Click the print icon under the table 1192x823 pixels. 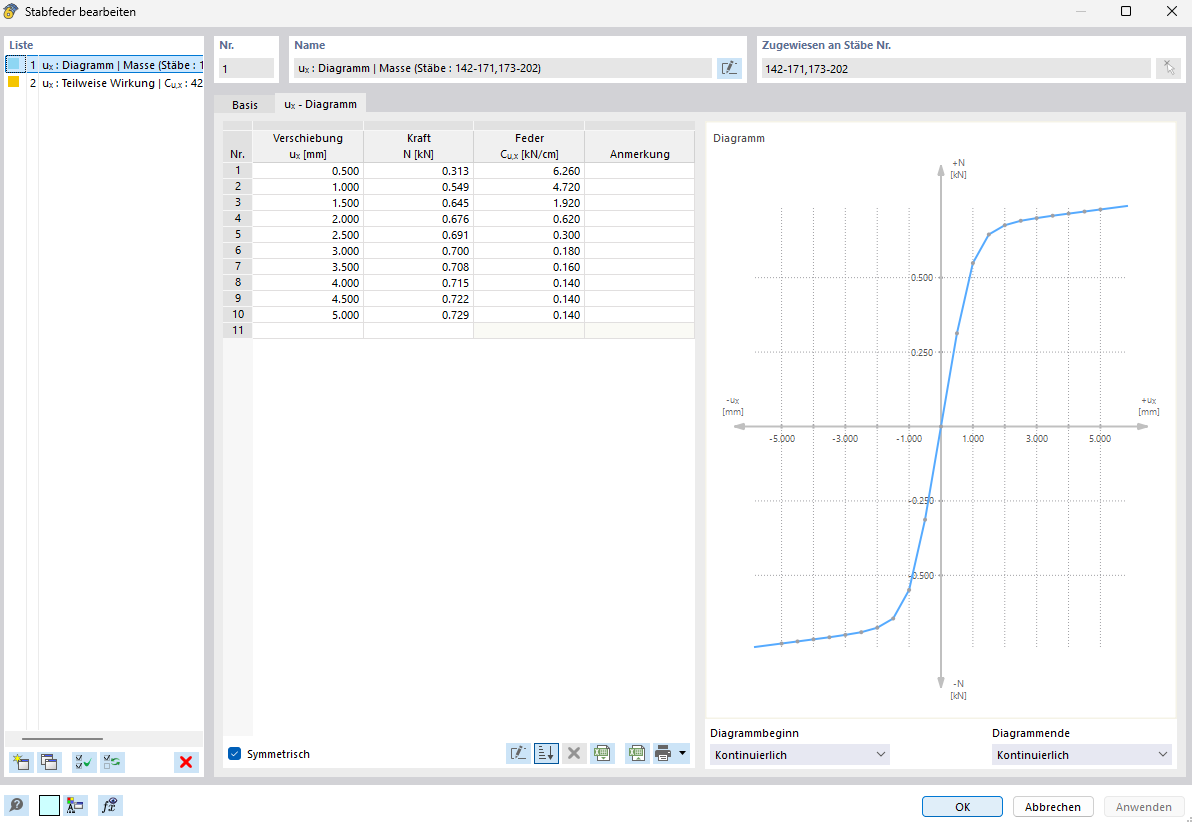pyautogui.click(x=663, y=754)
